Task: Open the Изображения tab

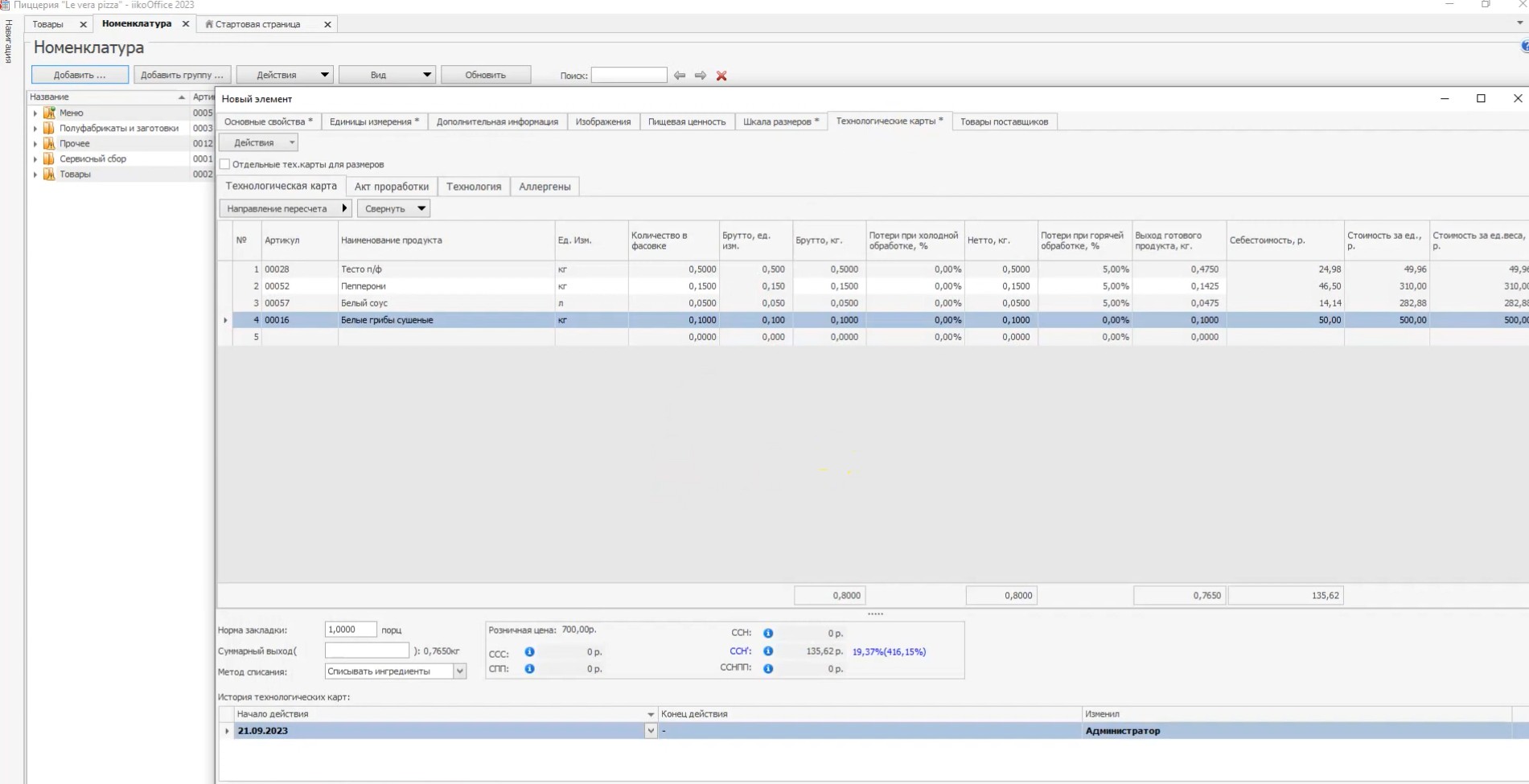Action: pos(603,121)
